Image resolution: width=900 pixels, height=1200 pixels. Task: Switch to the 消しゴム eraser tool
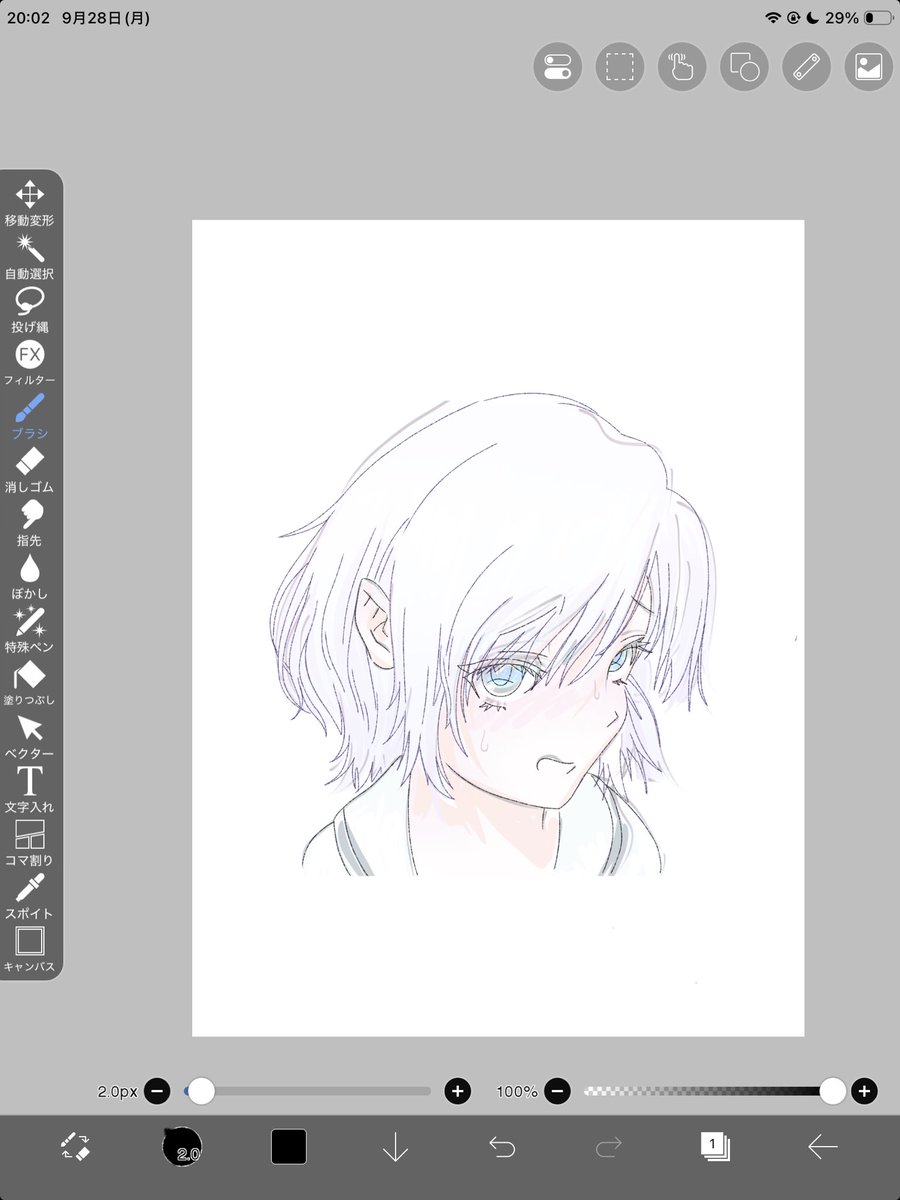(x=30, y=471)
